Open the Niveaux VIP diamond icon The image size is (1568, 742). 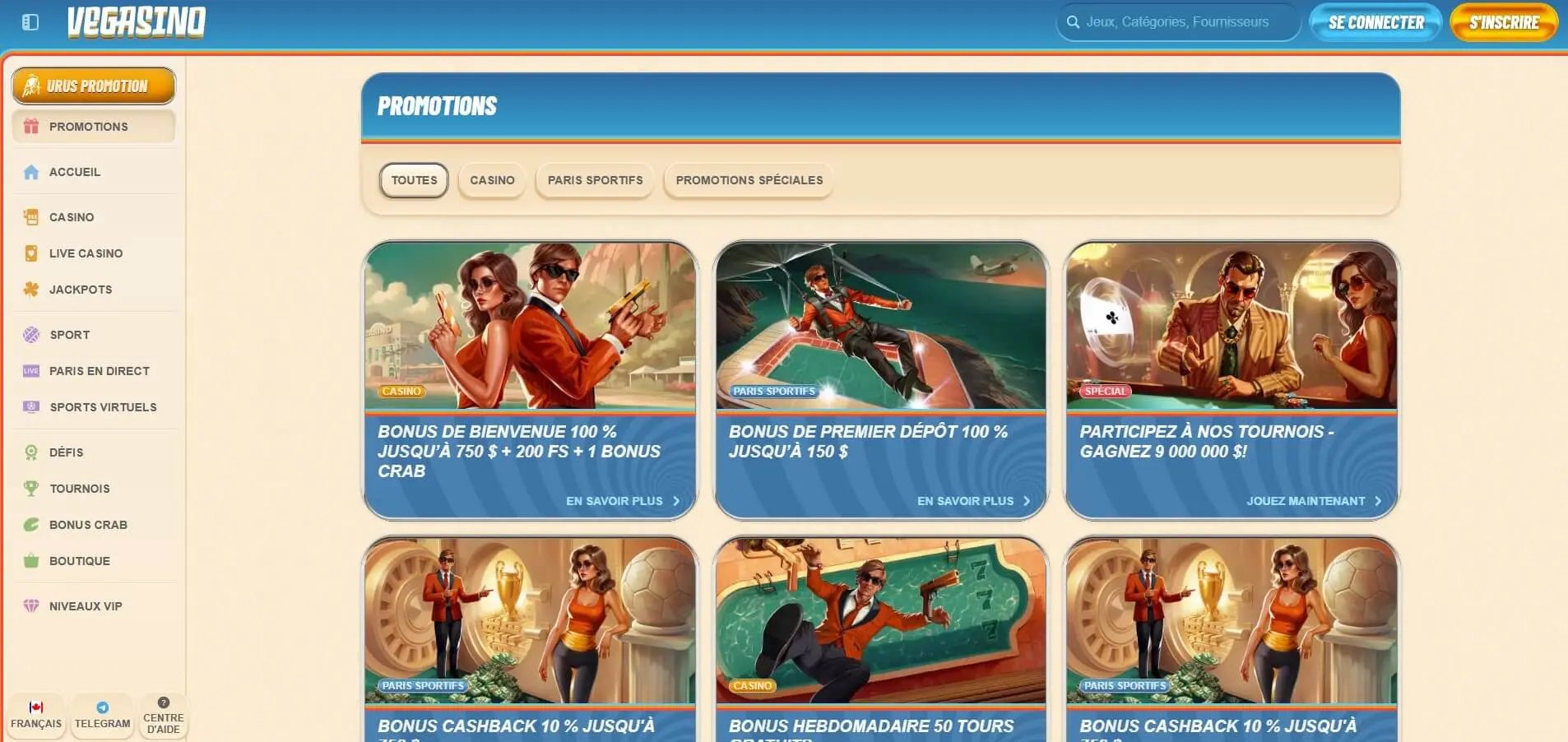click(31, 606)
